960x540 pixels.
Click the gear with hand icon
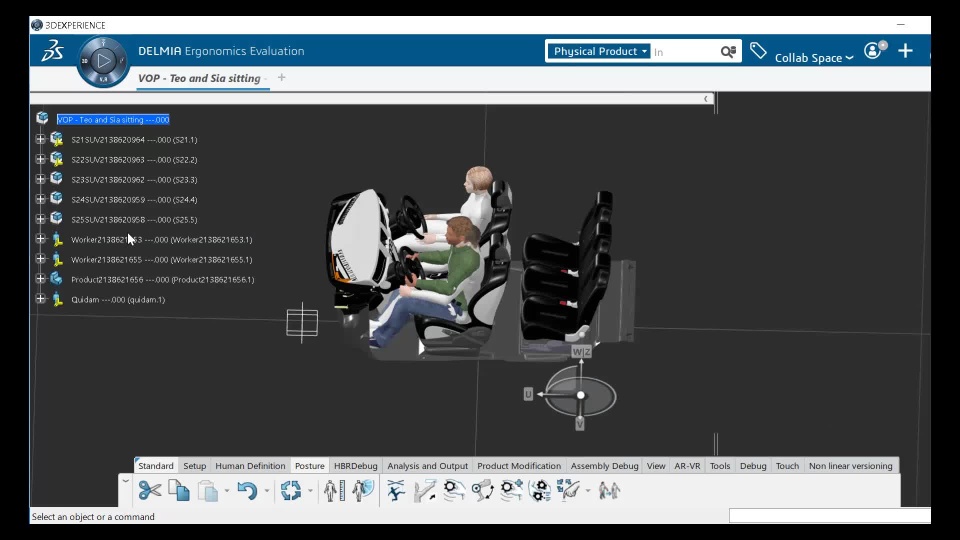[x=454, y=490]
